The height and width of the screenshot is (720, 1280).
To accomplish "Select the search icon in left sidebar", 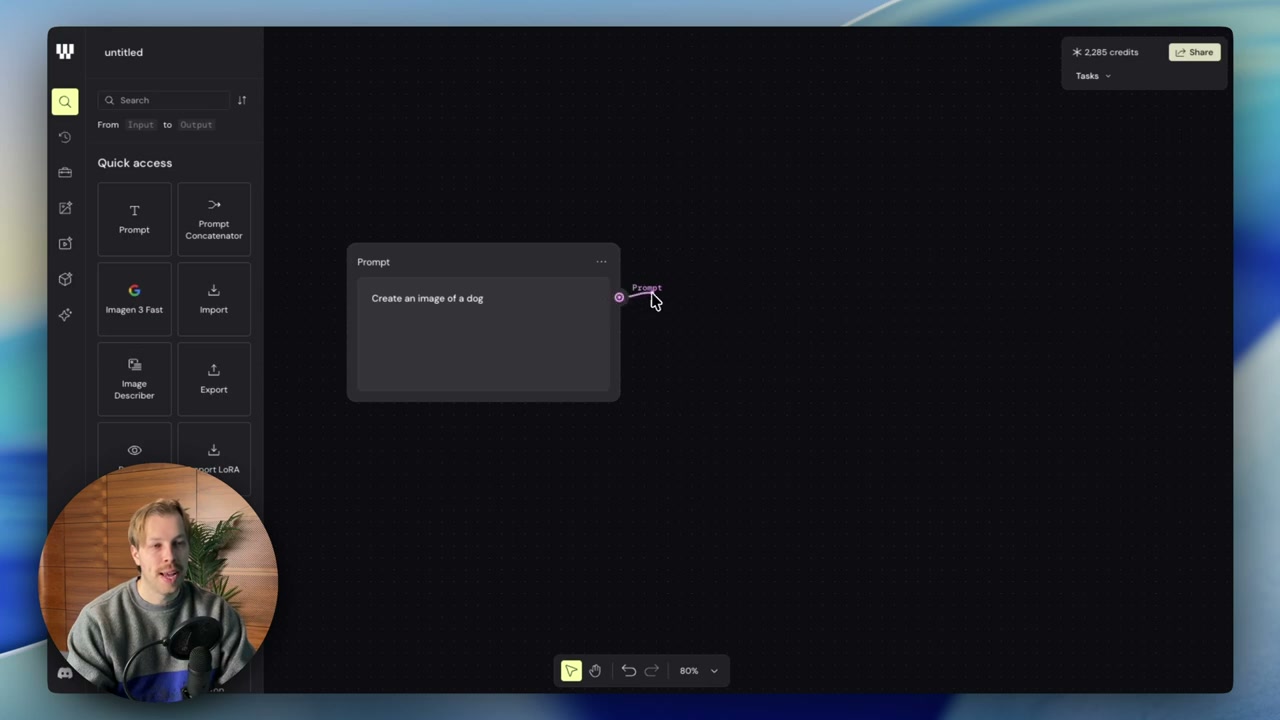I will point(65,101).
